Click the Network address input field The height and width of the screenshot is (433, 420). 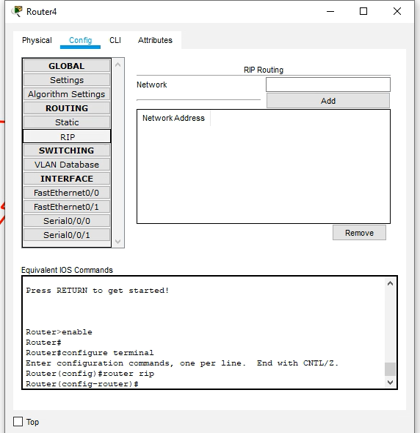point(328,85)
